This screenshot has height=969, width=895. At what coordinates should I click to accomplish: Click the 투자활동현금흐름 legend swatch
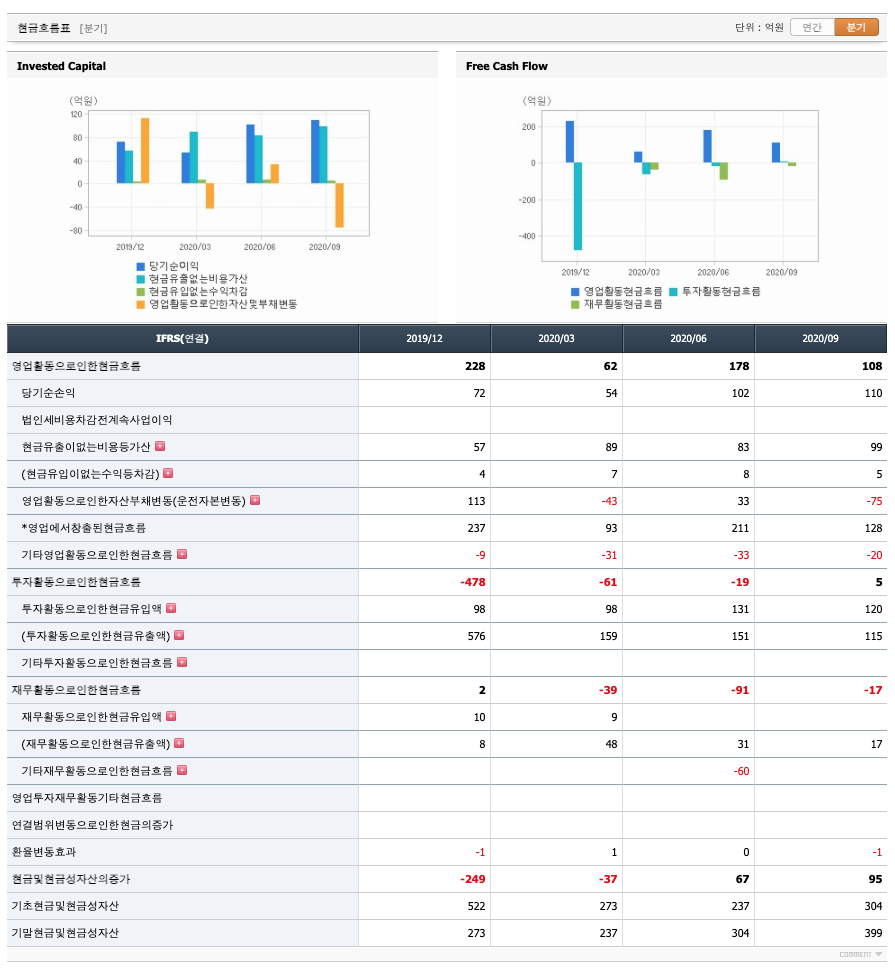tap(674, 292)
